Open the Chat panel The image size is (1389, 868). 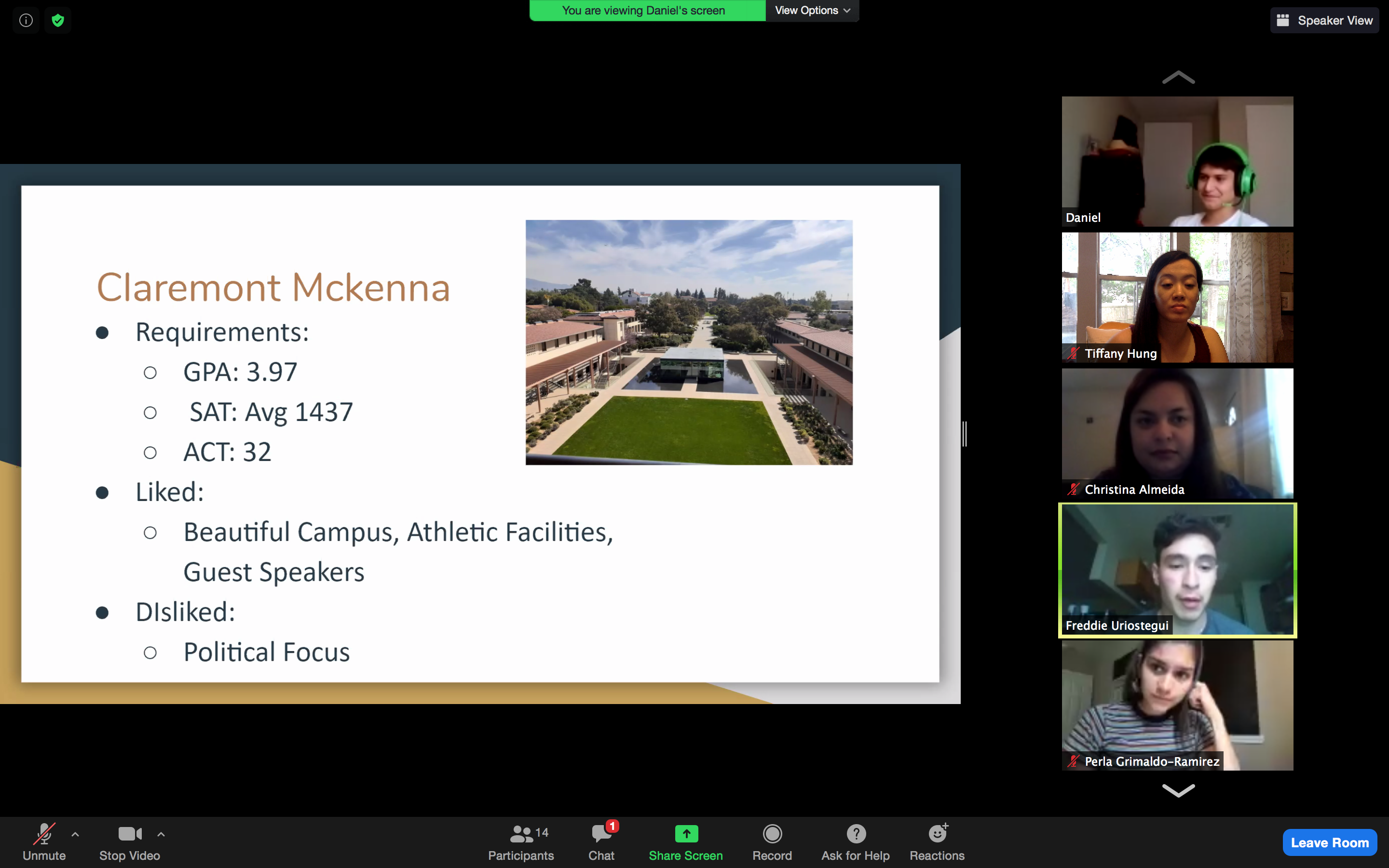601,842
